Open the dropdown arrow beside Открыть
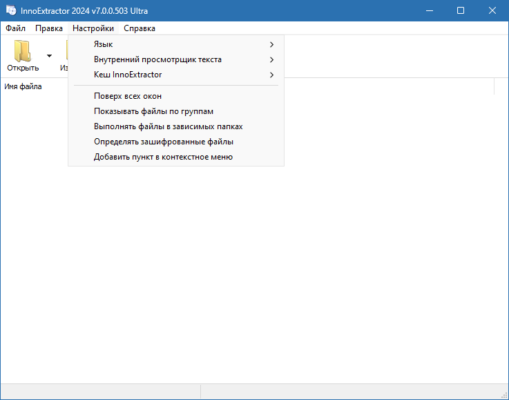Viewport: 509px width, 400px height. coord(49,56)
